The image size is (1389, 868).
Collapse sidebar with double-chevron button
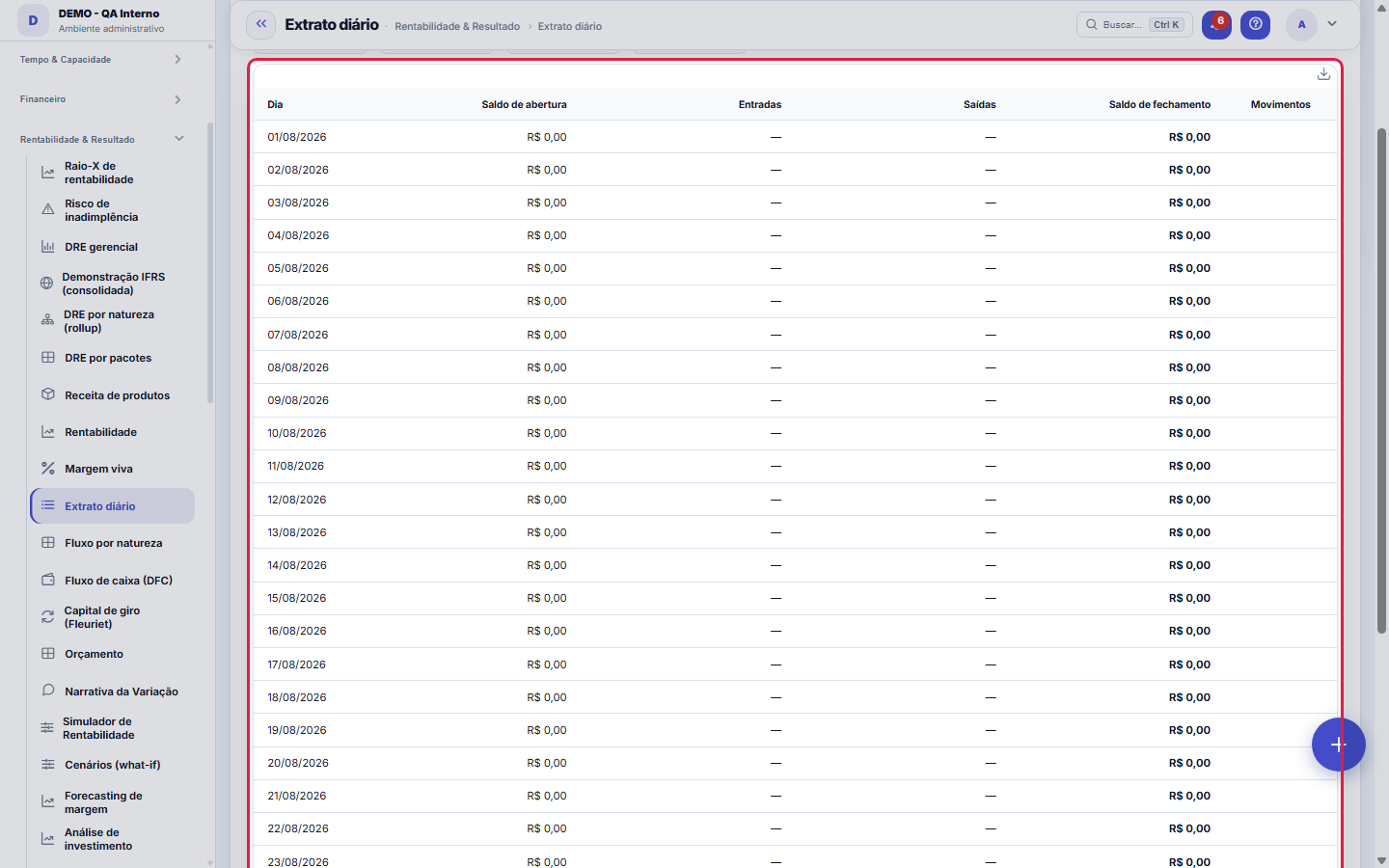click(260, 24)
